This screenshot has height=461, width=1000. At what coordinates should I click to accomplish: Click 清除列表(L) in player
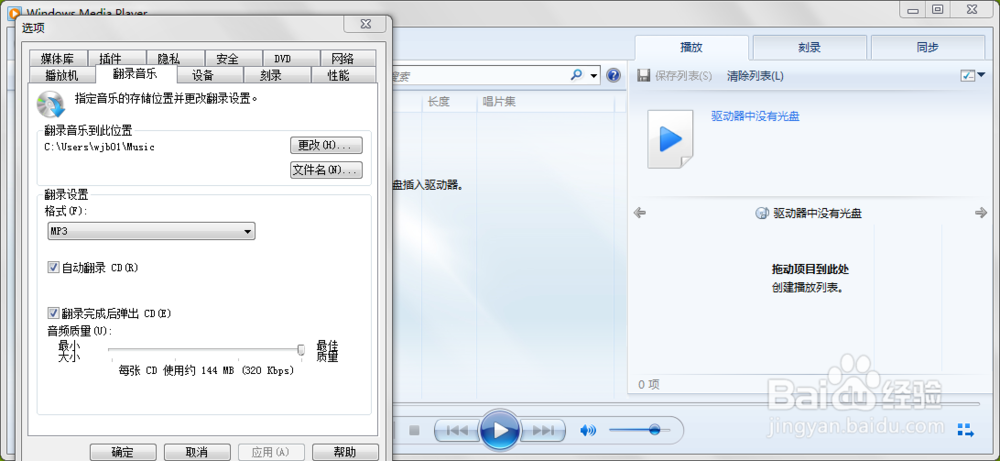pos(755,77)
